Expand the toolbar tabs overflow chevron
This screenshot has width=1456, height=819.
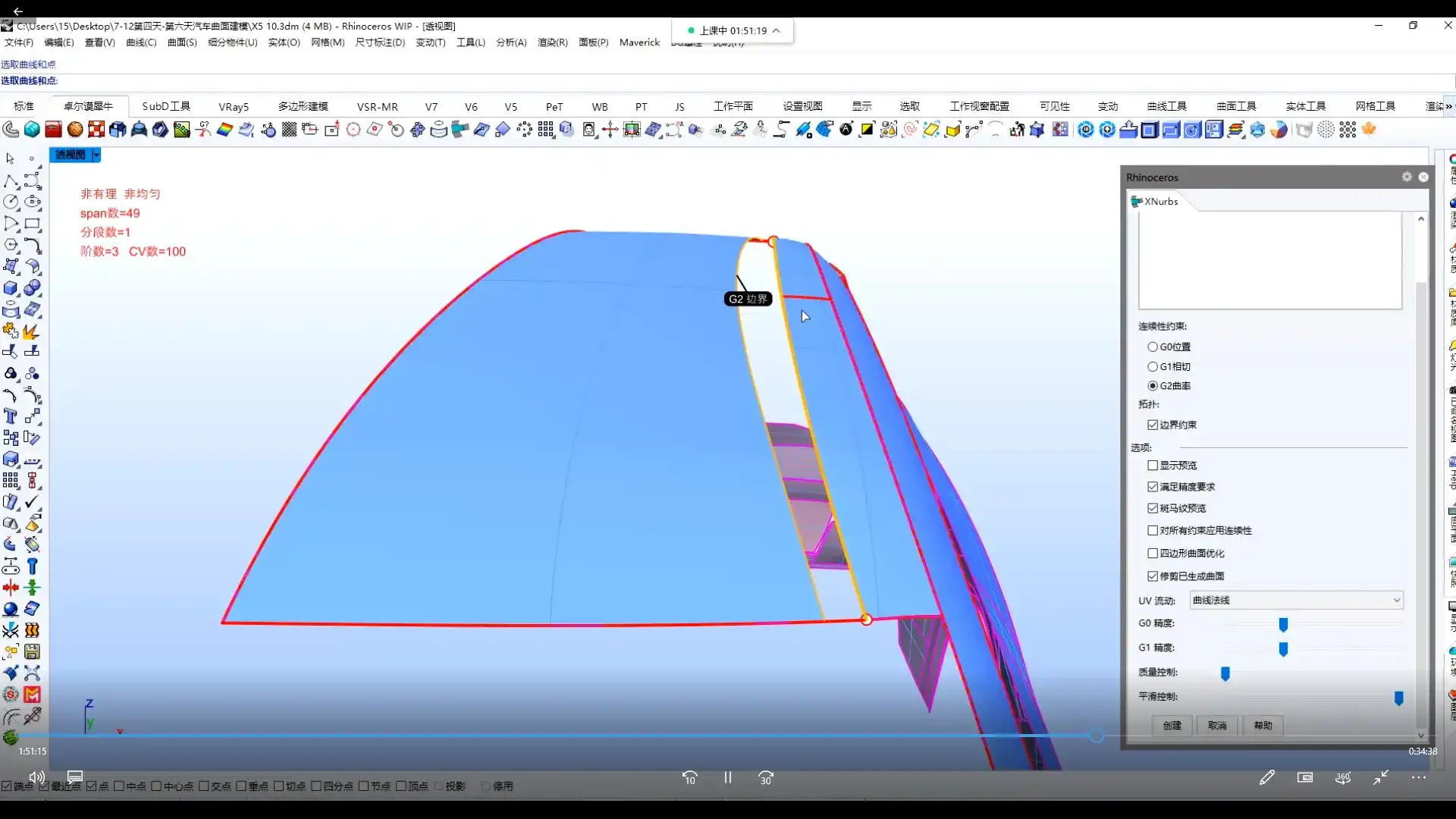tap(1448, 106)
